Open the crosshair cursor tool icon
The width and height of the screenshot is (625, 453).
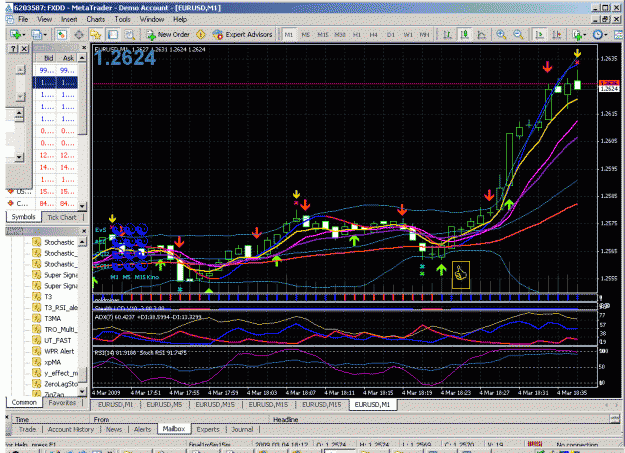pyautogui.click(x=79, y=35)
